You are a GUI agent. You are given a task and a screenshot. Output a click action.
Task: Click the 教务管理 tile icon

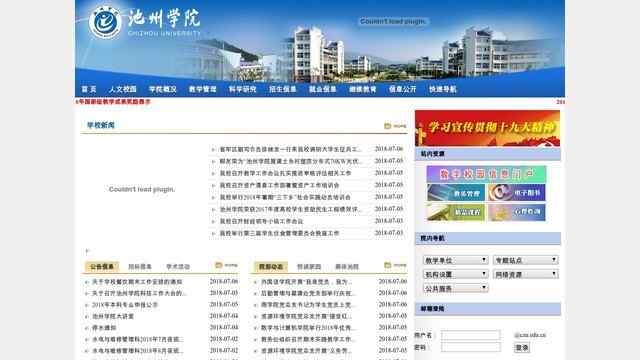coord(456,193)
